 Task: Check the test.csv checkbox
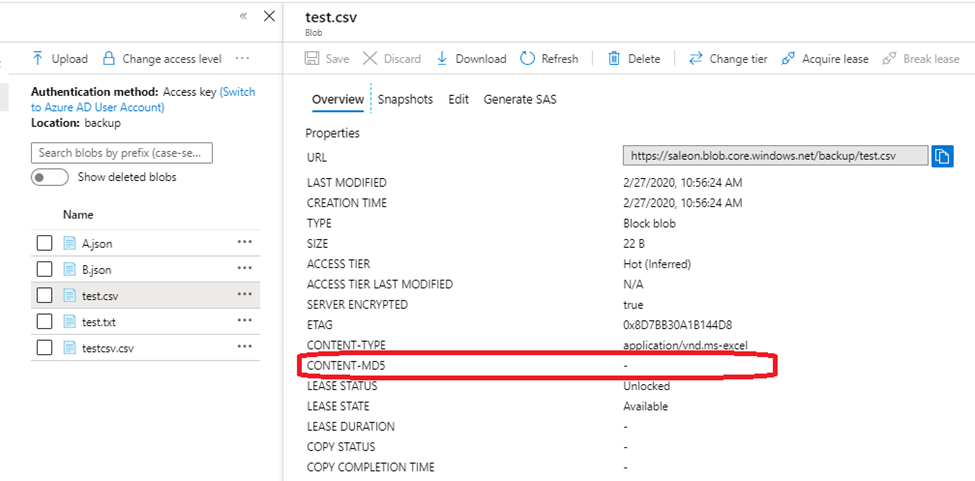click(44, 296)
